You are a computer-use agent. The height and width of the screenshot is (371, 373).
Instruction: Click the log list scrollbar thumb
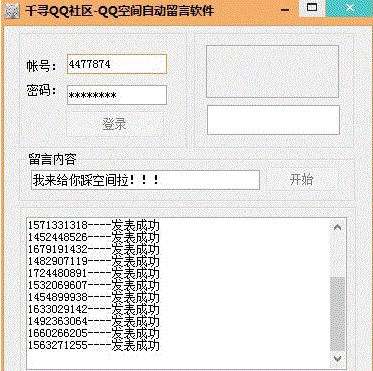[x=337, y=314]
